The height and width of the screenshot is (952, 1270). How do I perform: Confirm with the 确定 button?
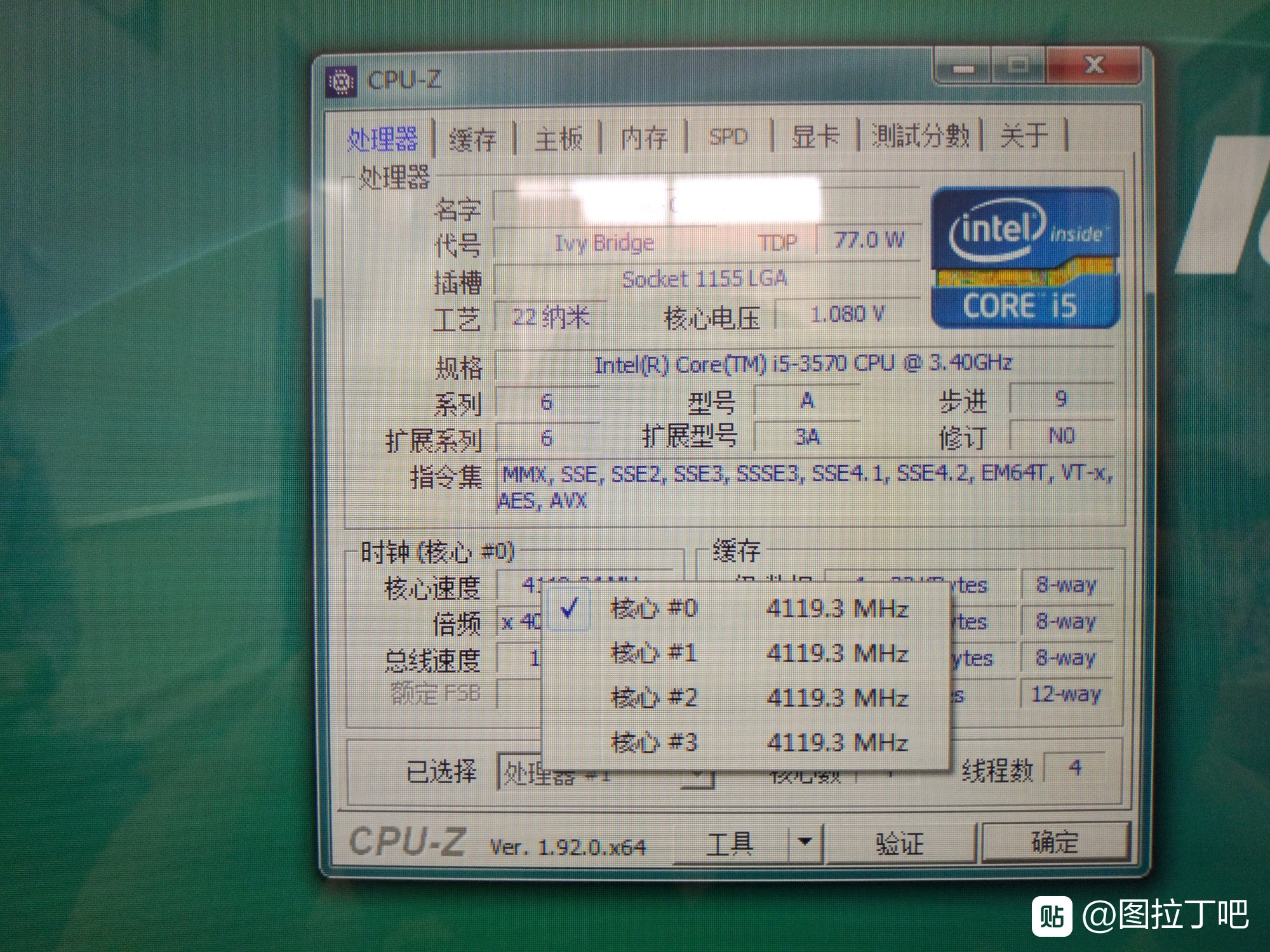pos(1055,842)
